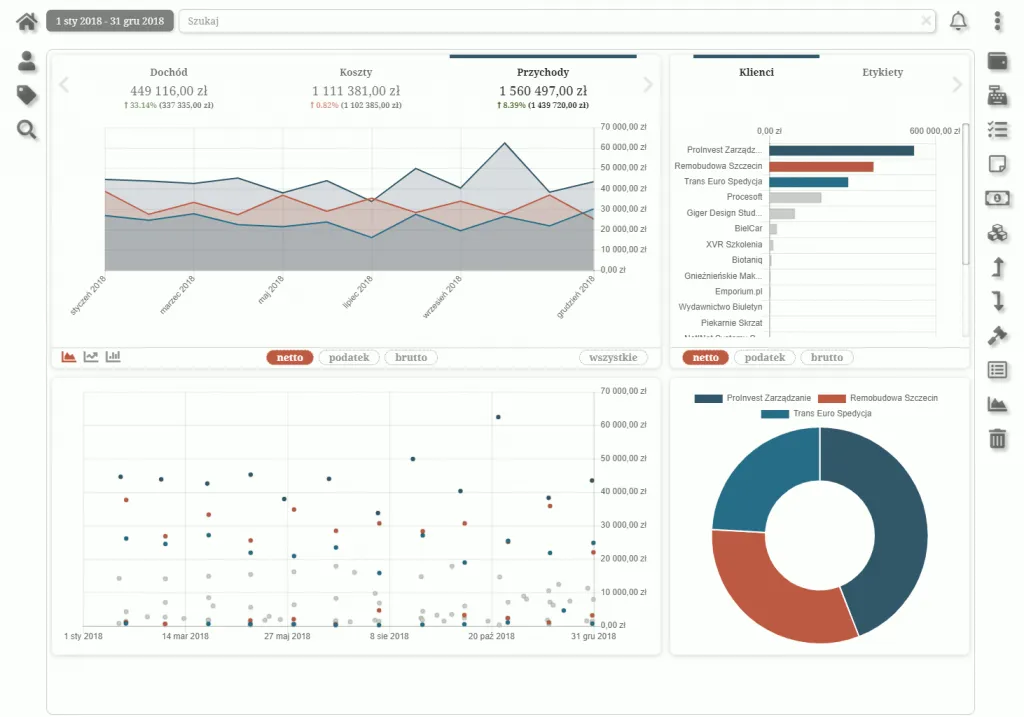Switch chart to filled area style icon
The width and height of the screenshot is (1024, 717).
(69, 357)
